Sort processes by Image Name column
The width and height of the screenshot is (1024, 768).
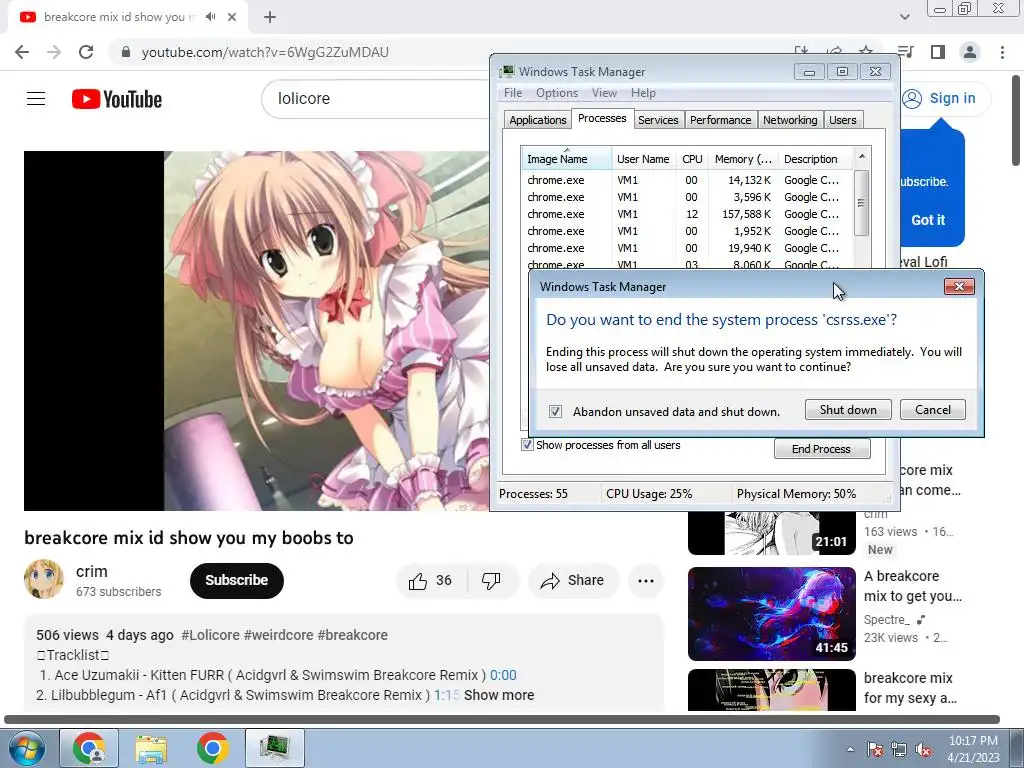tap(566, 159)
